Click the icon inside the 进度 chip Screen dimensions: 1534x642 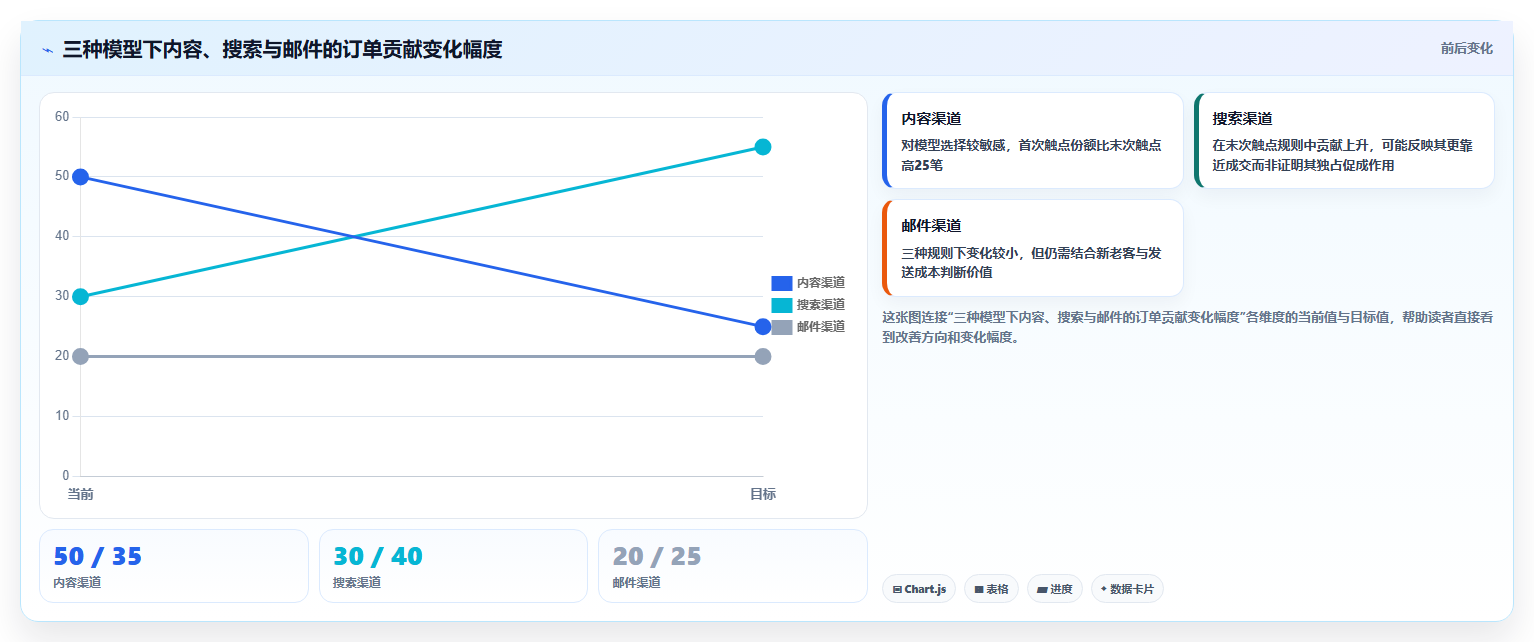tap(1042, 590)
